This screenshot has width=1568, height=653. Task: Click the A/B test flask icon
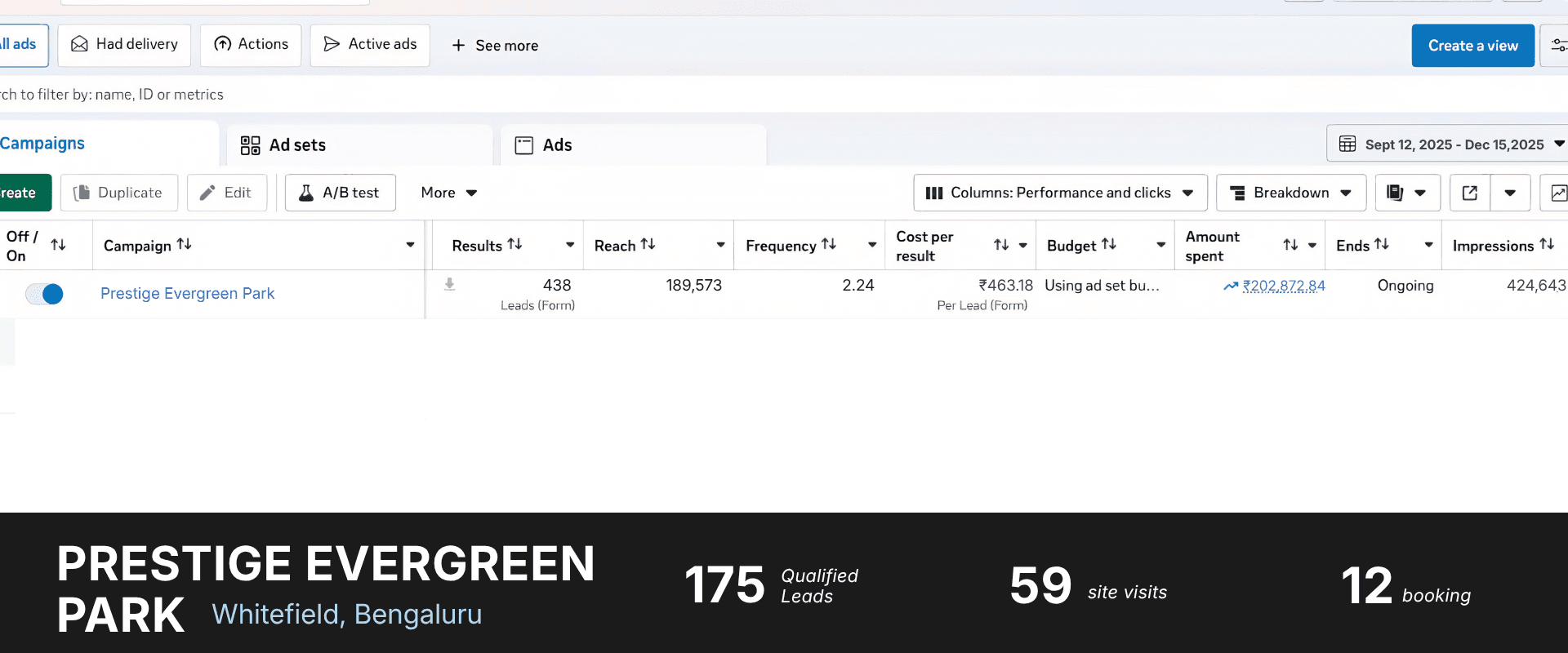(306, 193)
